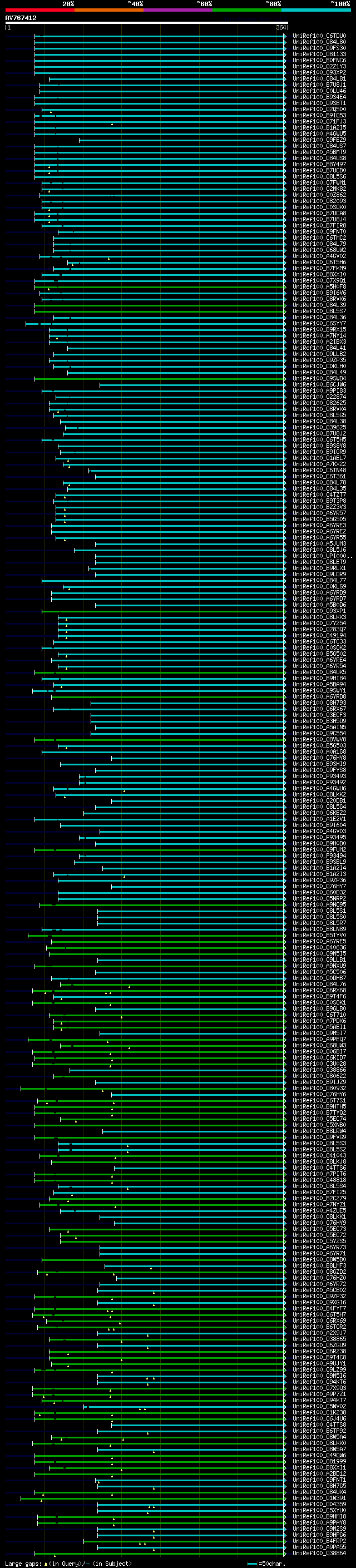Select the UniRef100_Q6KEZ2 label
The image size is (356, 1568).
[x=319, y=813]
